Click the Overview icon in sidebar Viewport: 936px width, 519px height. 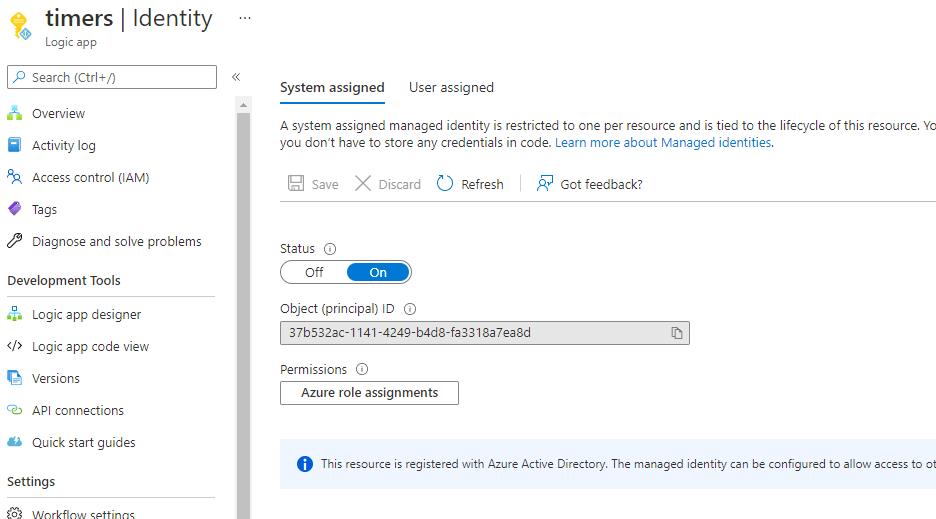tap(14, 113)
